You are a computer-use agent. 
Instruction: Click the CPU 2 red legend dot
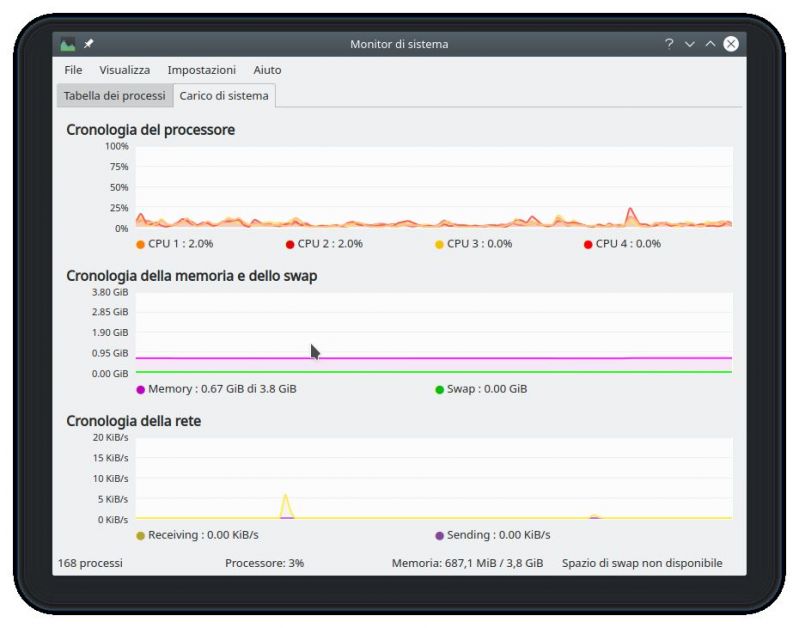[x=289, y=245]
